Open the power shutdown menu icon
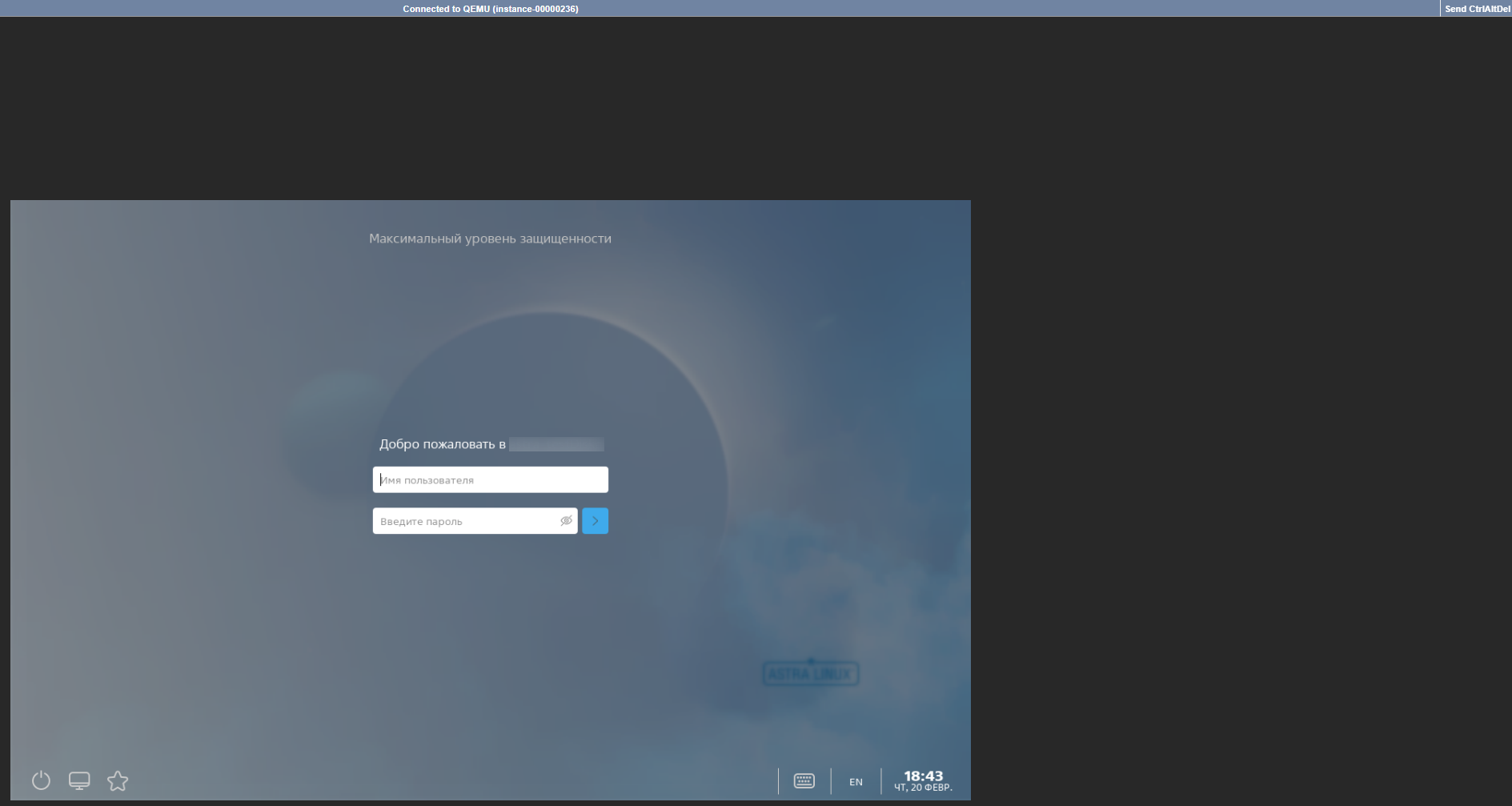The height and width of the screenshot is (806, 1512). pos(41,780)
